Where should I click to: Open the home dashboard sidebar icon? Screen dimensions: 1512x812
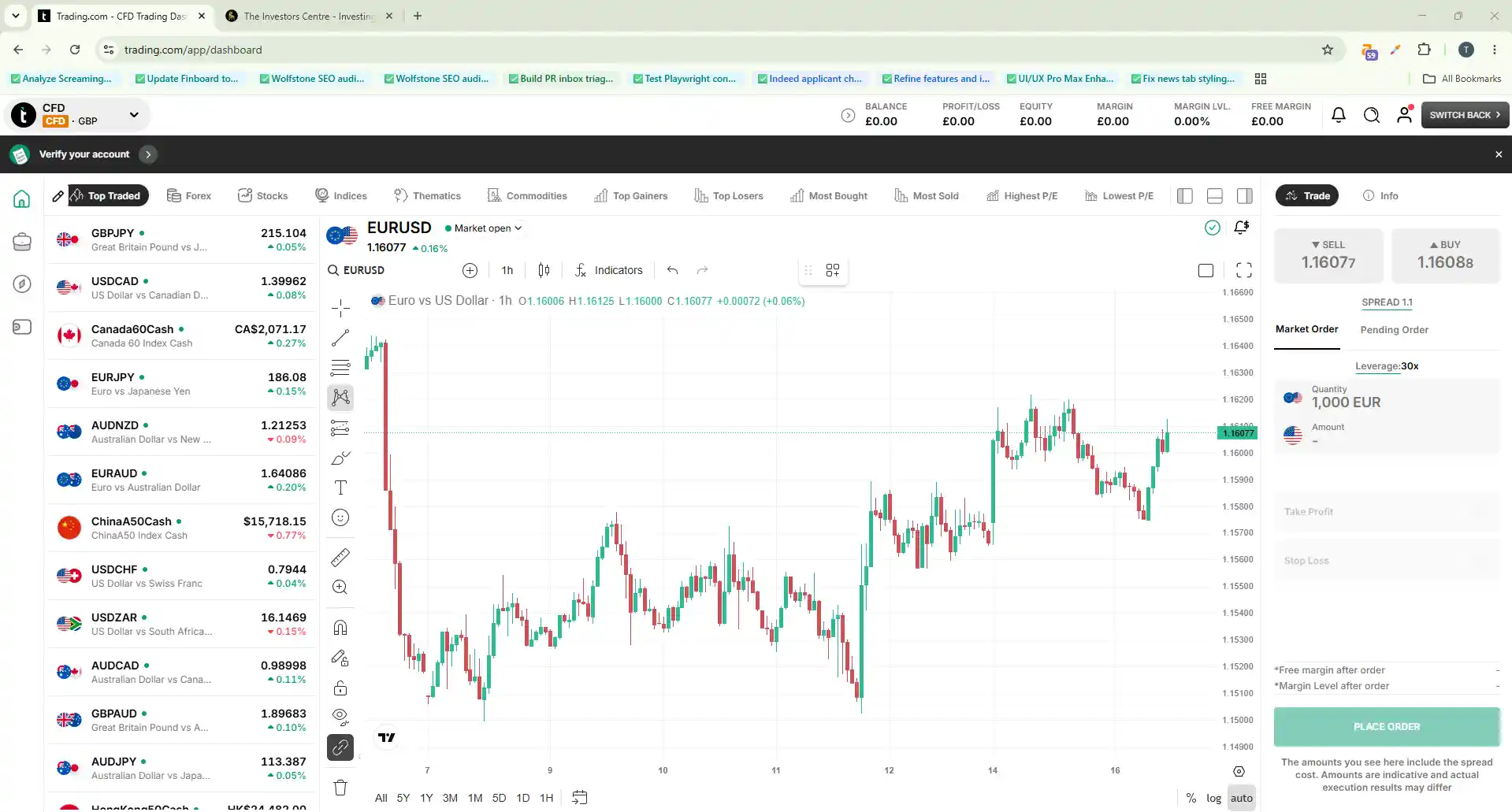[x=22, y=199]
